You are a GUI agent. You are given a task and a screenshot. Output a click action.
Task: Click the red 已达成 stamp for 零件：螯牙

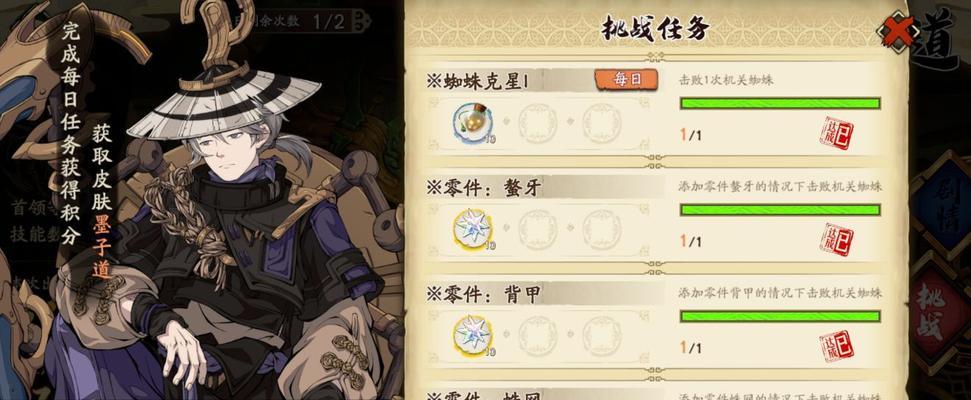(836, 240)
